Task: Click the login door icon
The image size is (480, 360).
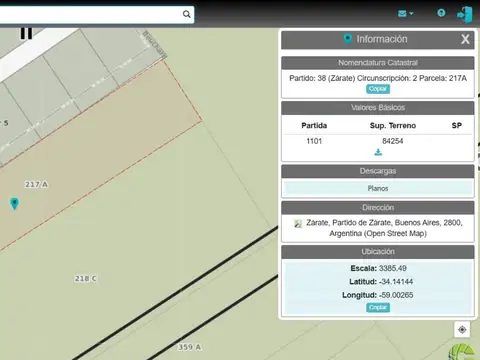Action: coord(465,15)
